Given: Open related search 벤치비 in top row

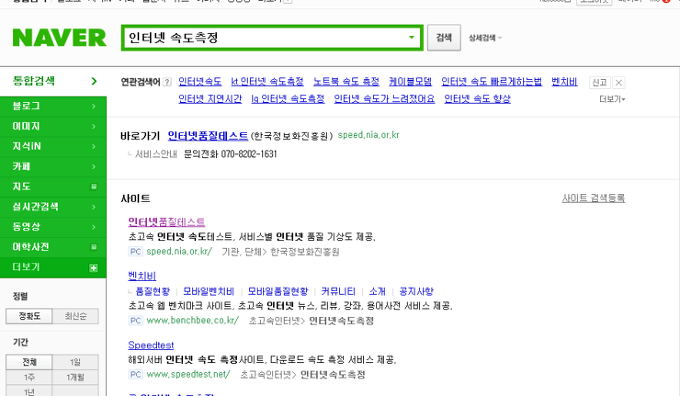Looking at the screenshot, I should click(x=564, y=82).
